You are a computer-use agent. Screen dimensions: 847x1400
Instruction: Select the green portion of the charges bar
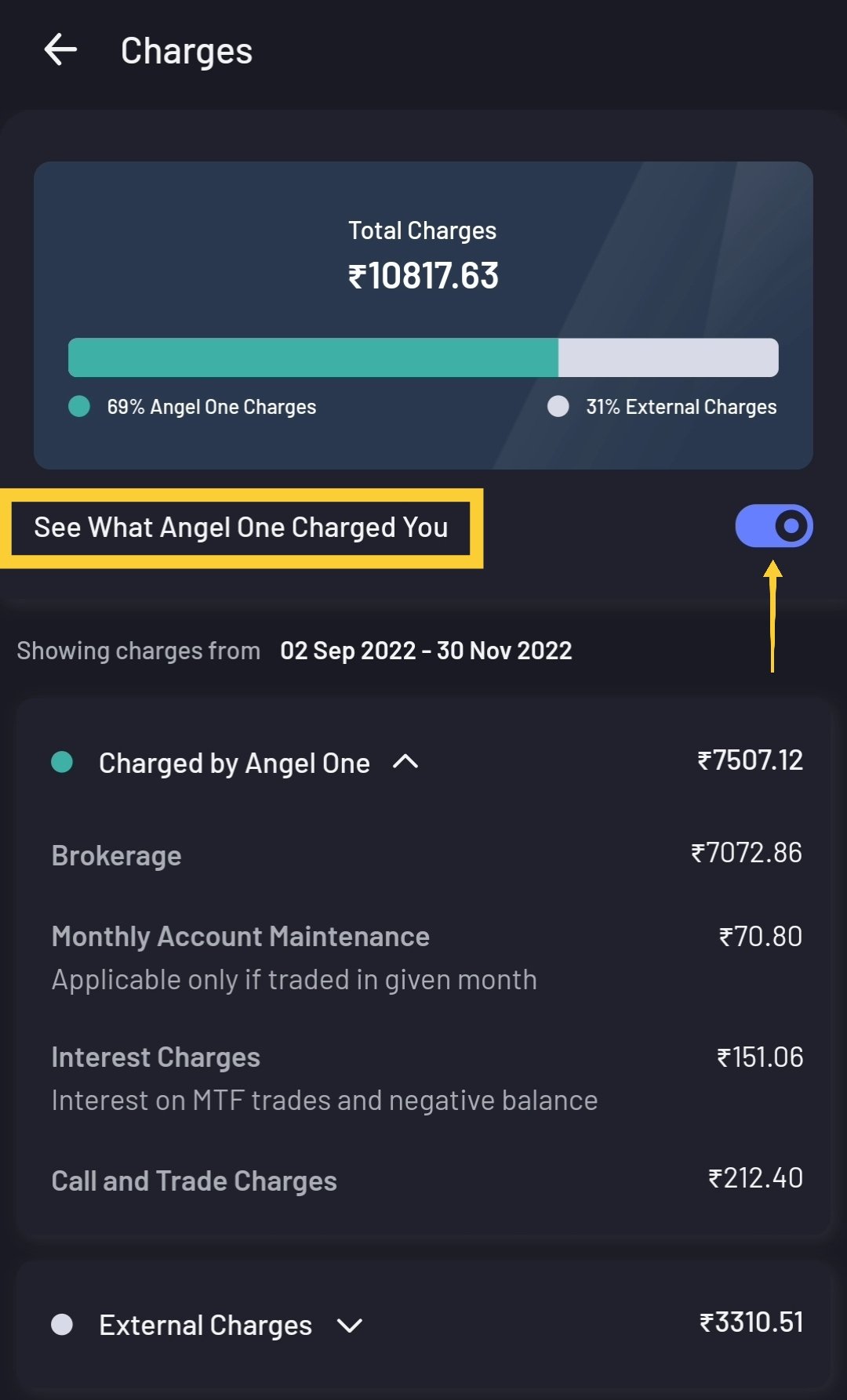pyautogui.click(x=313, y=357)
